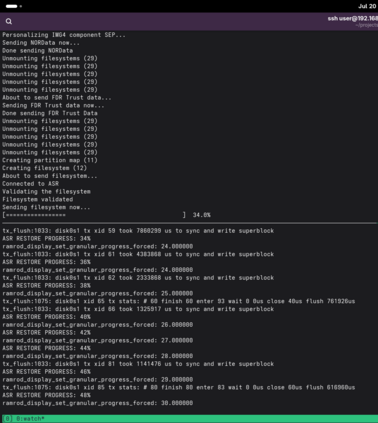This screenshot has width=378, height=423.
Task: Click the Jul 20 date in status bar
Action: click(367, 6)
